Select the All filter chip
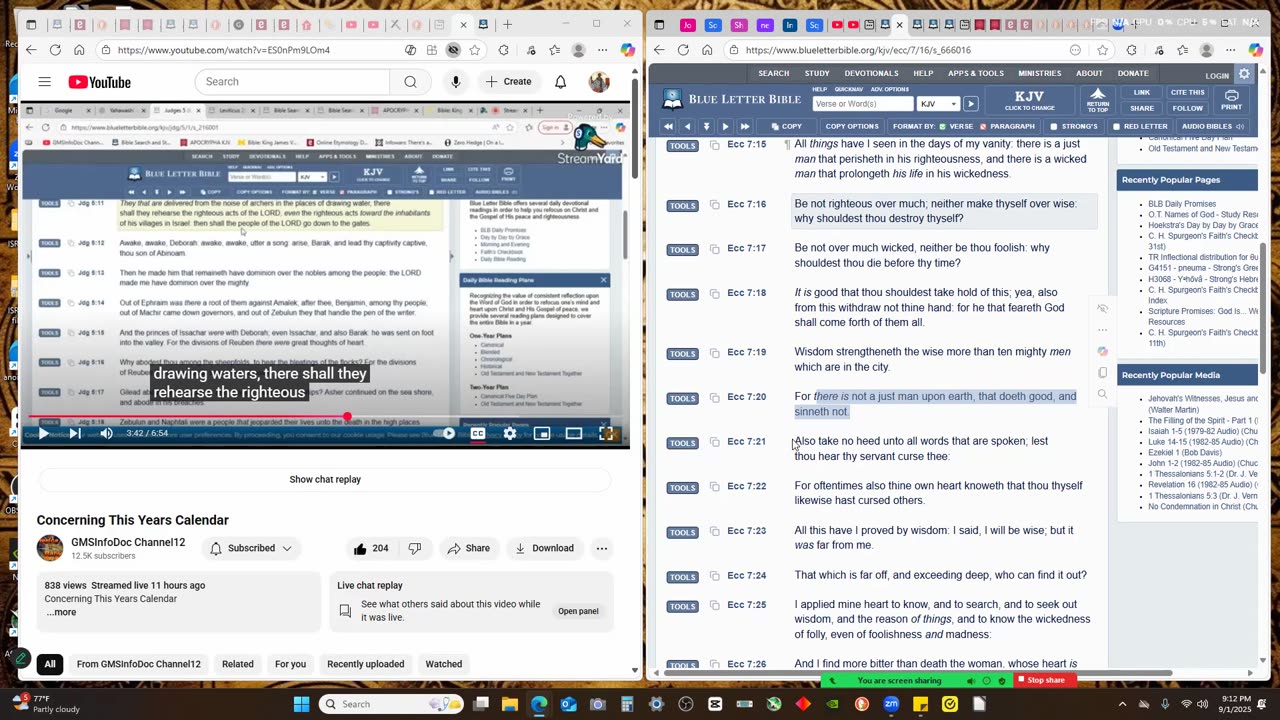Screen dimensions: 1280x720 click(x=50, y=664)
